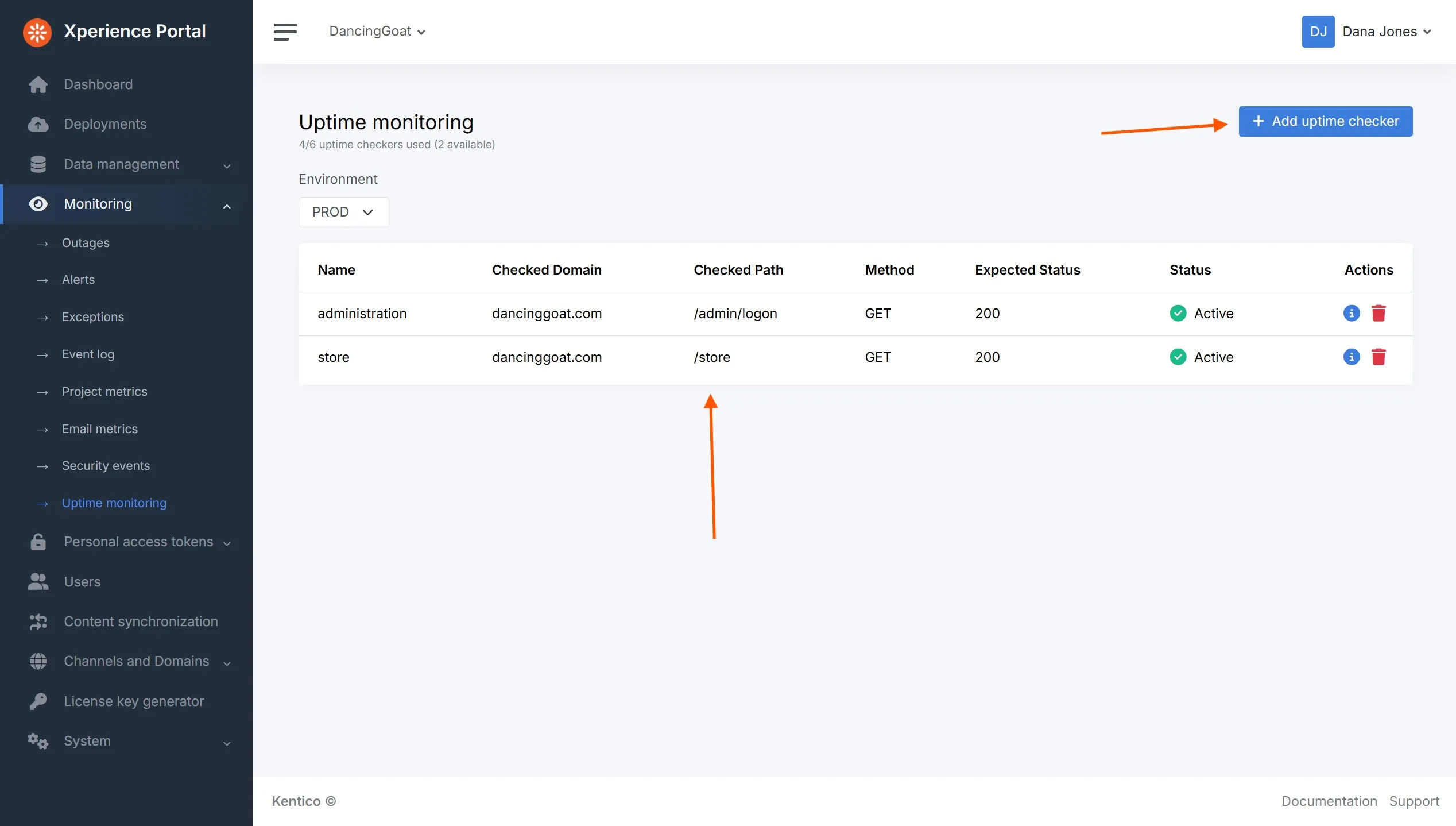
Task: Expand the System section
Action: click(x=87, y=741)
